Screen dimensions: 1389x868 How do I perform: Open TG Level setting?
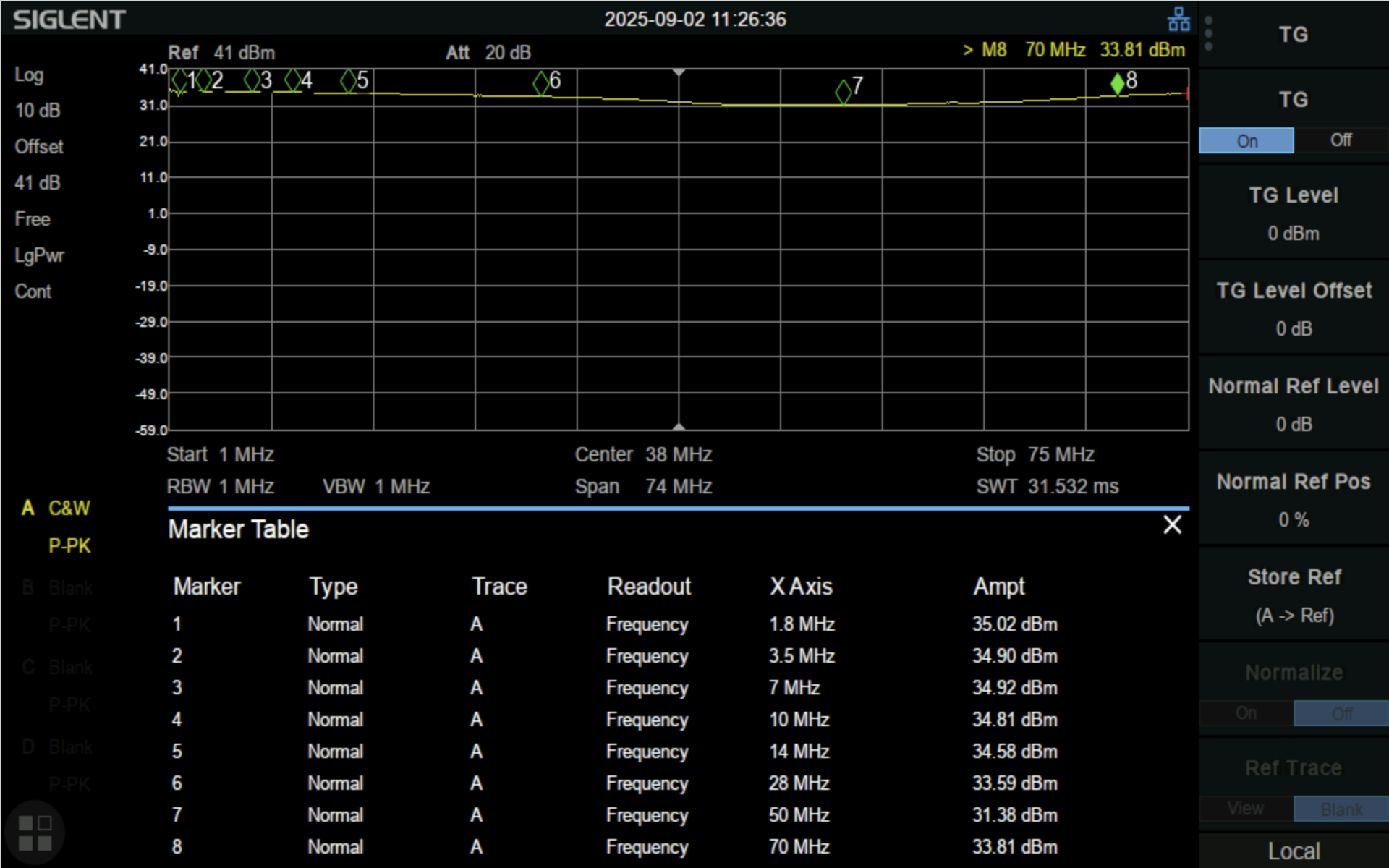point(1294,214)
